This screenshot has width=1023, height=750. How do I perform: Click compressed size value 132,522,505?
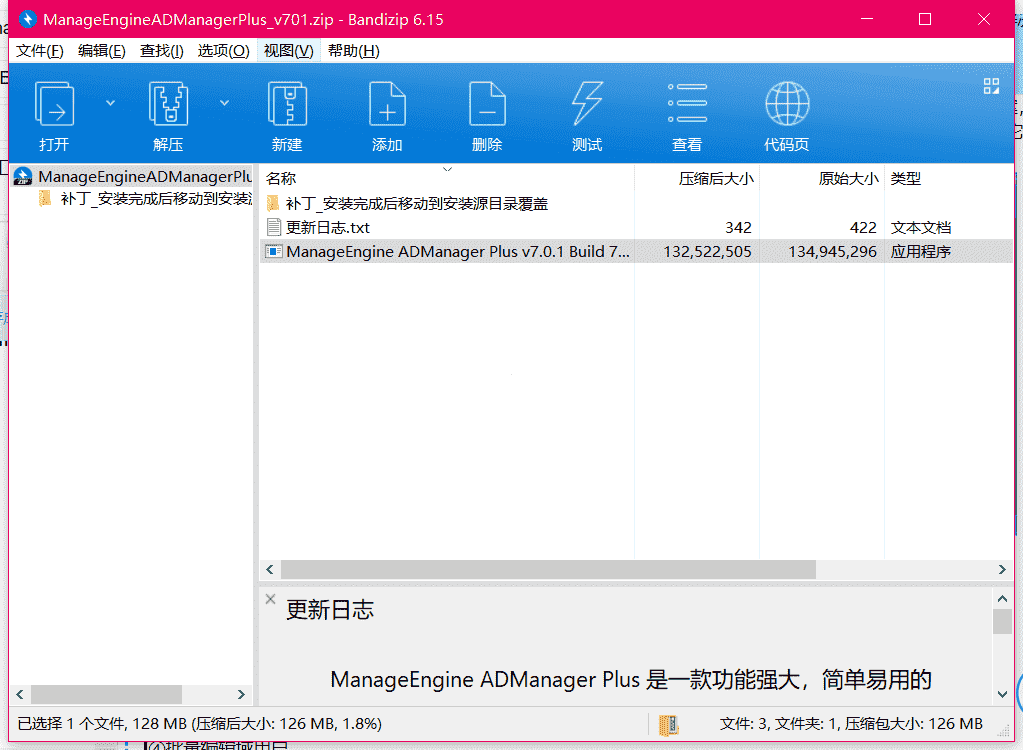[x=707, y=252]
